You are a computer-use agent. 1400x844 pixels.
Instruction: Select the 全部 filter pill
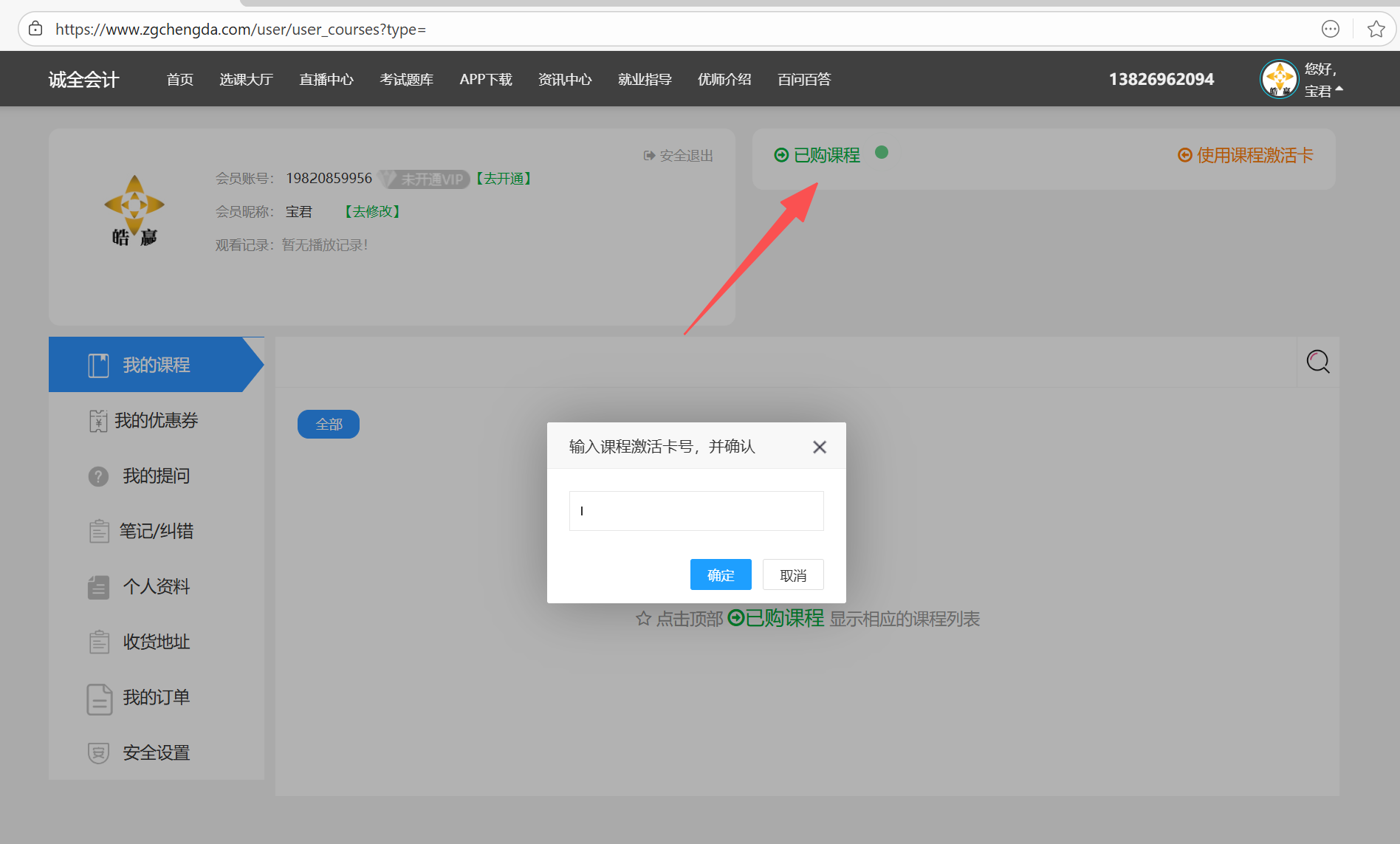(329, 425)
